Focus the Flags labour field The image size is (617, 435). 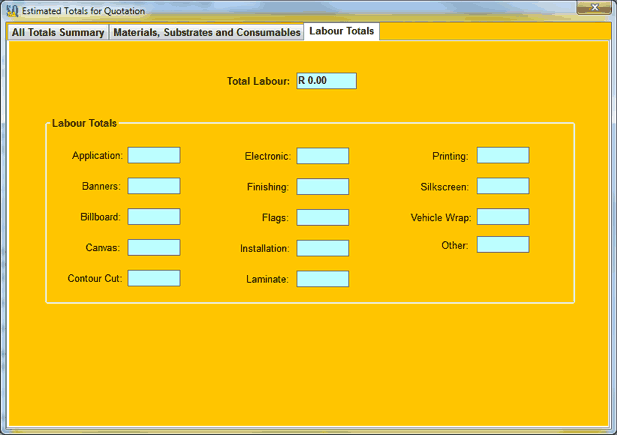(x=323, y=217)
